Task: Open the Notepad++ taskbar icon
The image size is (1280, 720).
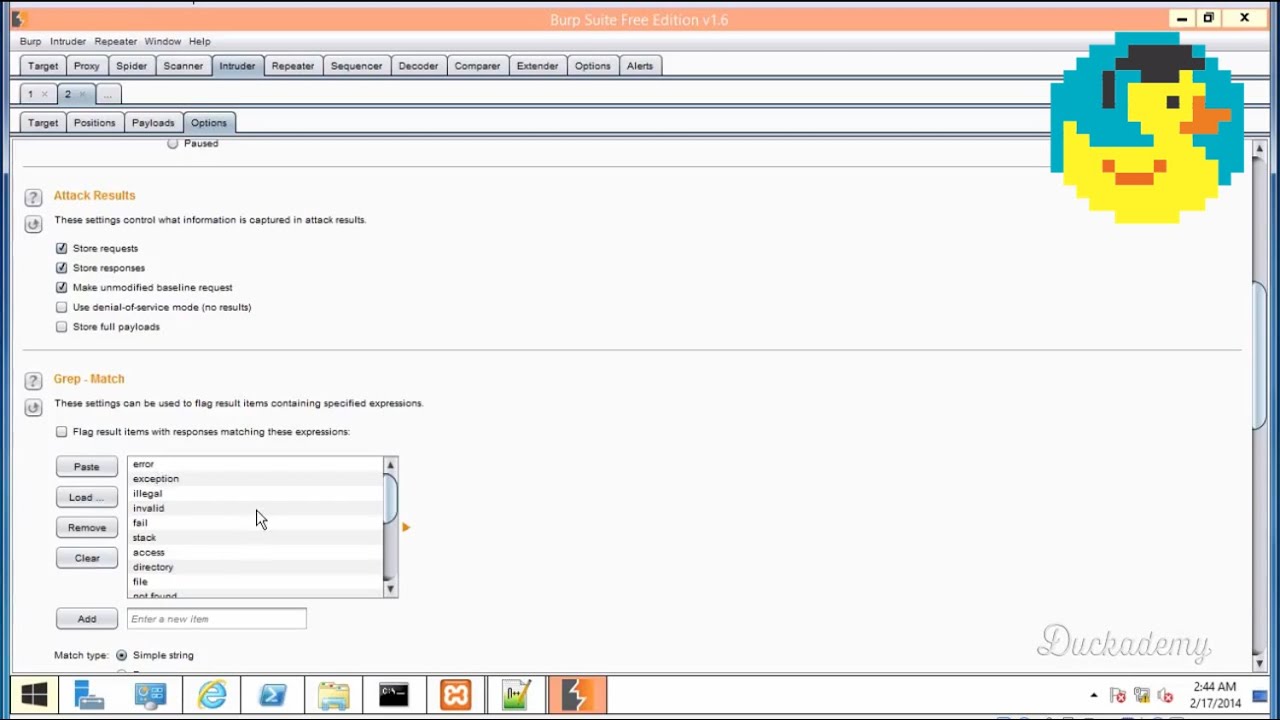Action: 516,695
